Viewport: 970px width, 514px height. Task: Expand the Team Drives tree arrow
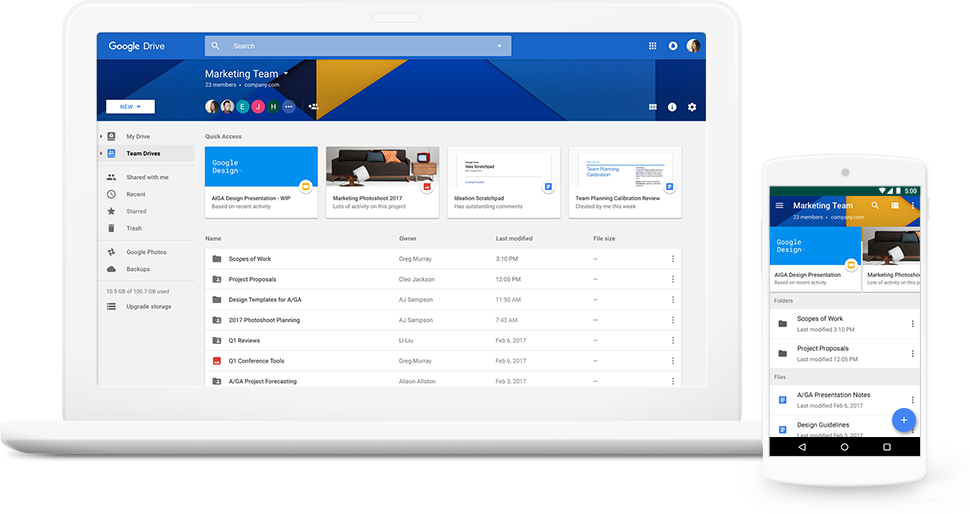[101, 153]
